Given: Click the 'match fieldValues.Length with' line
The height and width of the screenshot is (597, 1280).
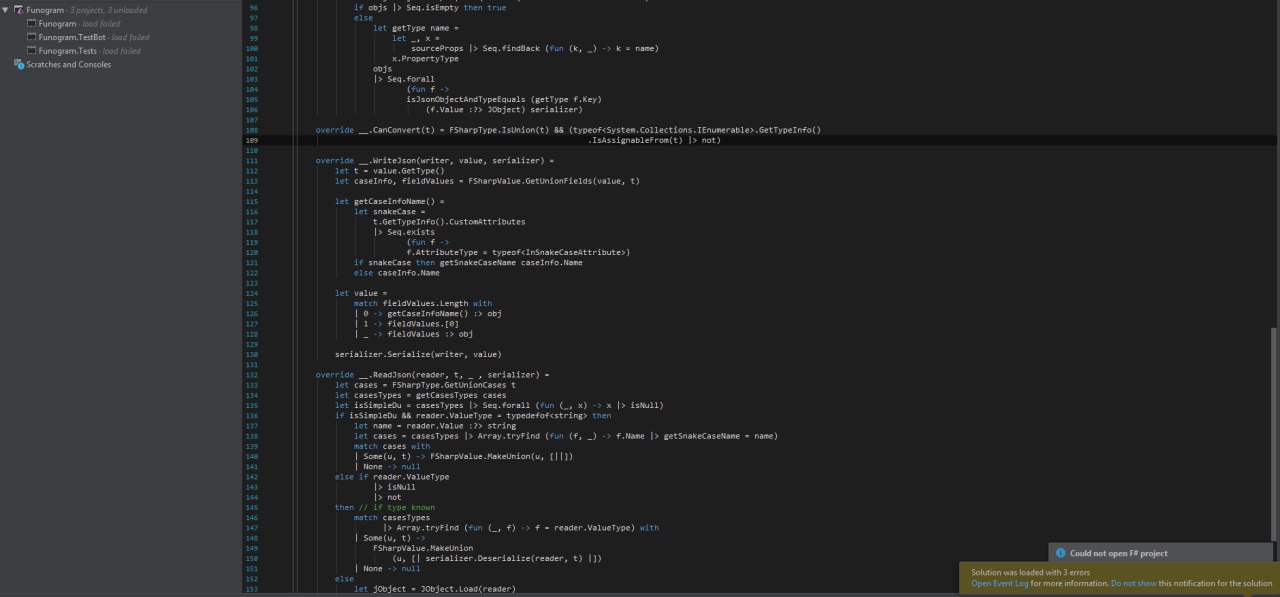Looking at the screenshot, I should (x=423, y=304).
